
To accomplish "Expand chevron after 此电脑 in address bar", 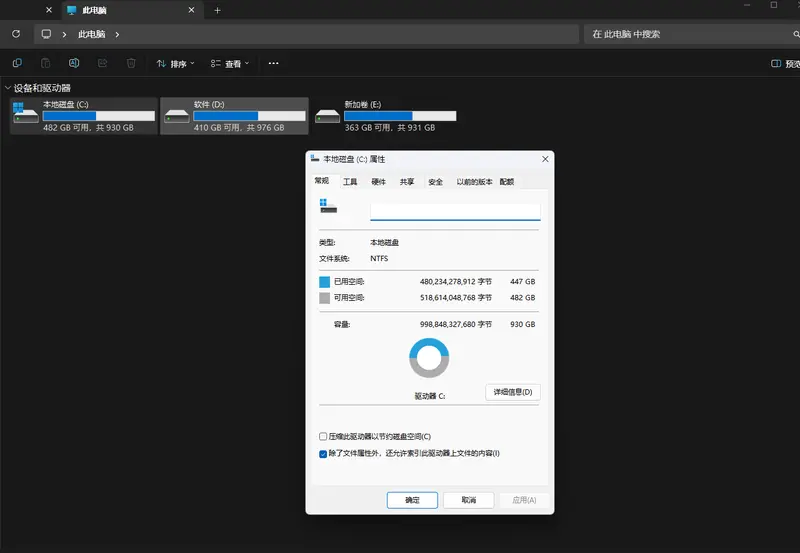I will 117,34.
